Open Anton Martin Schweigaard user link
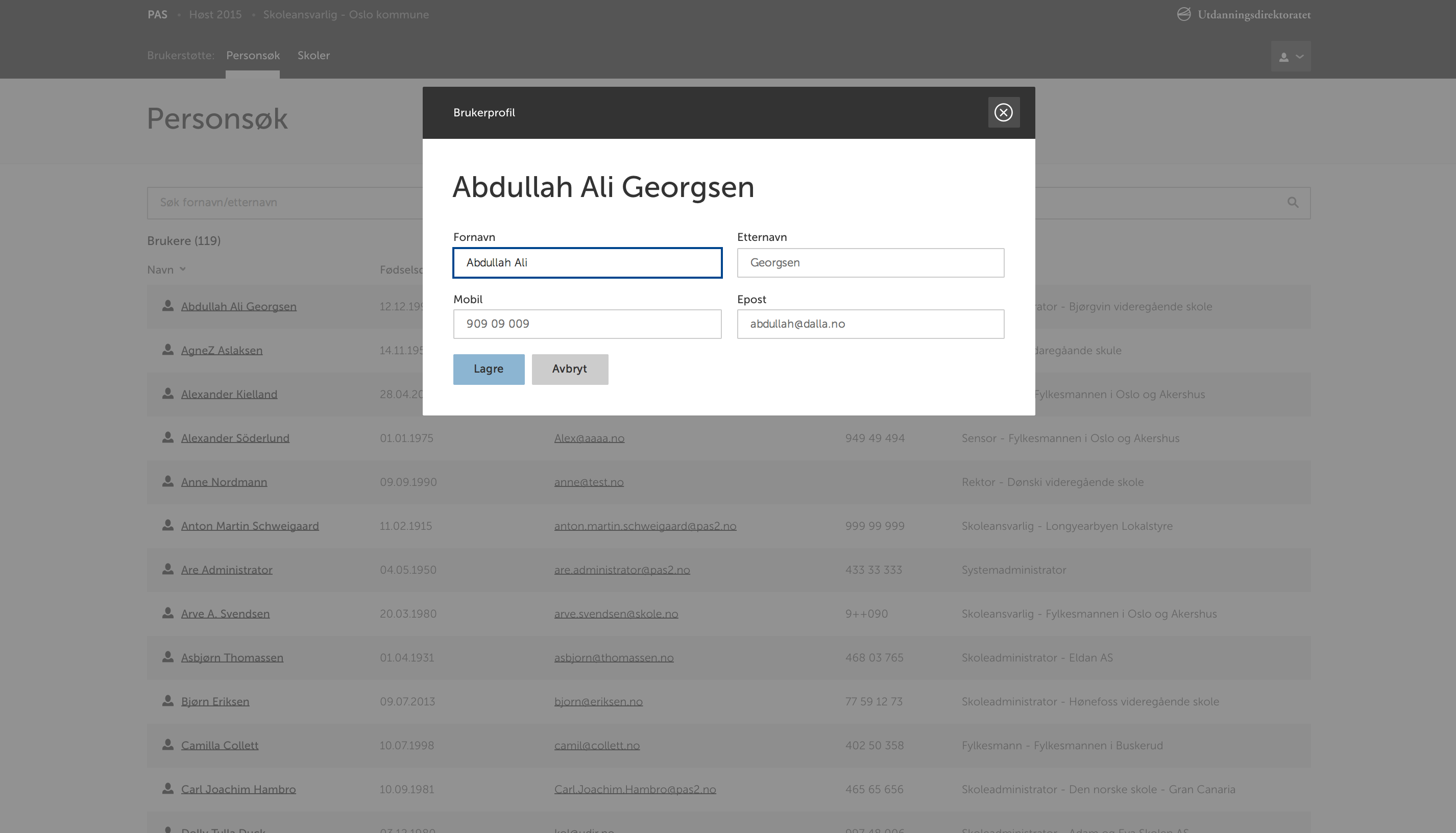The height and width of the screenshot is (833, 1456). [x=250, y=526]
